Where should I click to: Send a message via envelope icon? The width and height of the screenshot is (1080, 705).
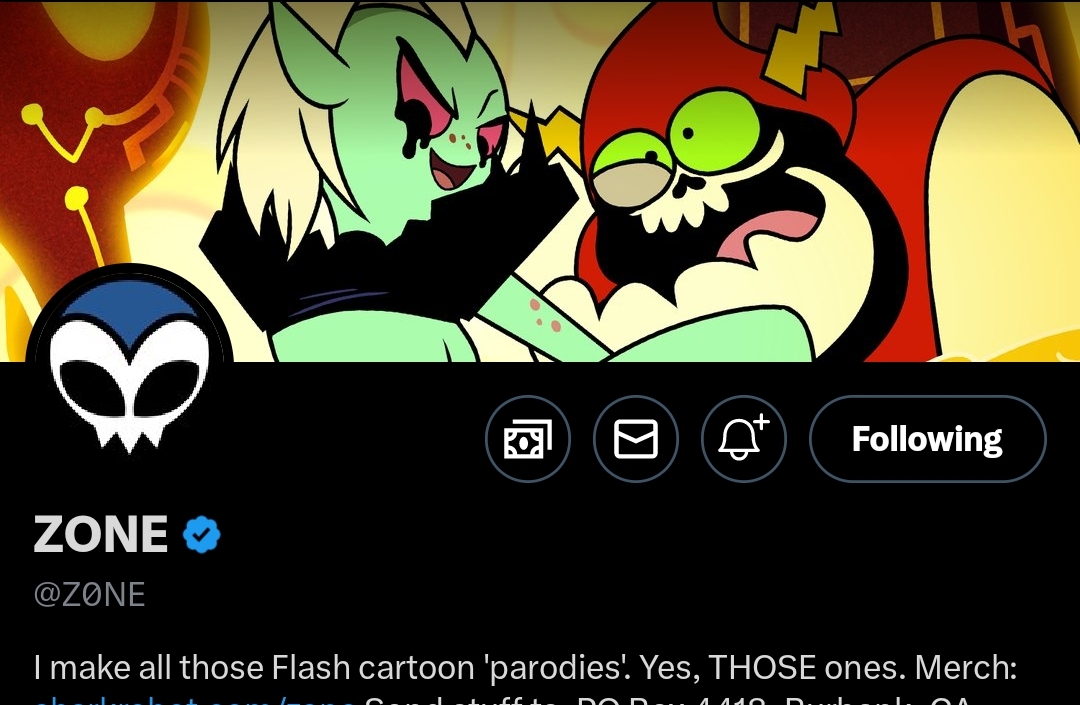[636, 439]
